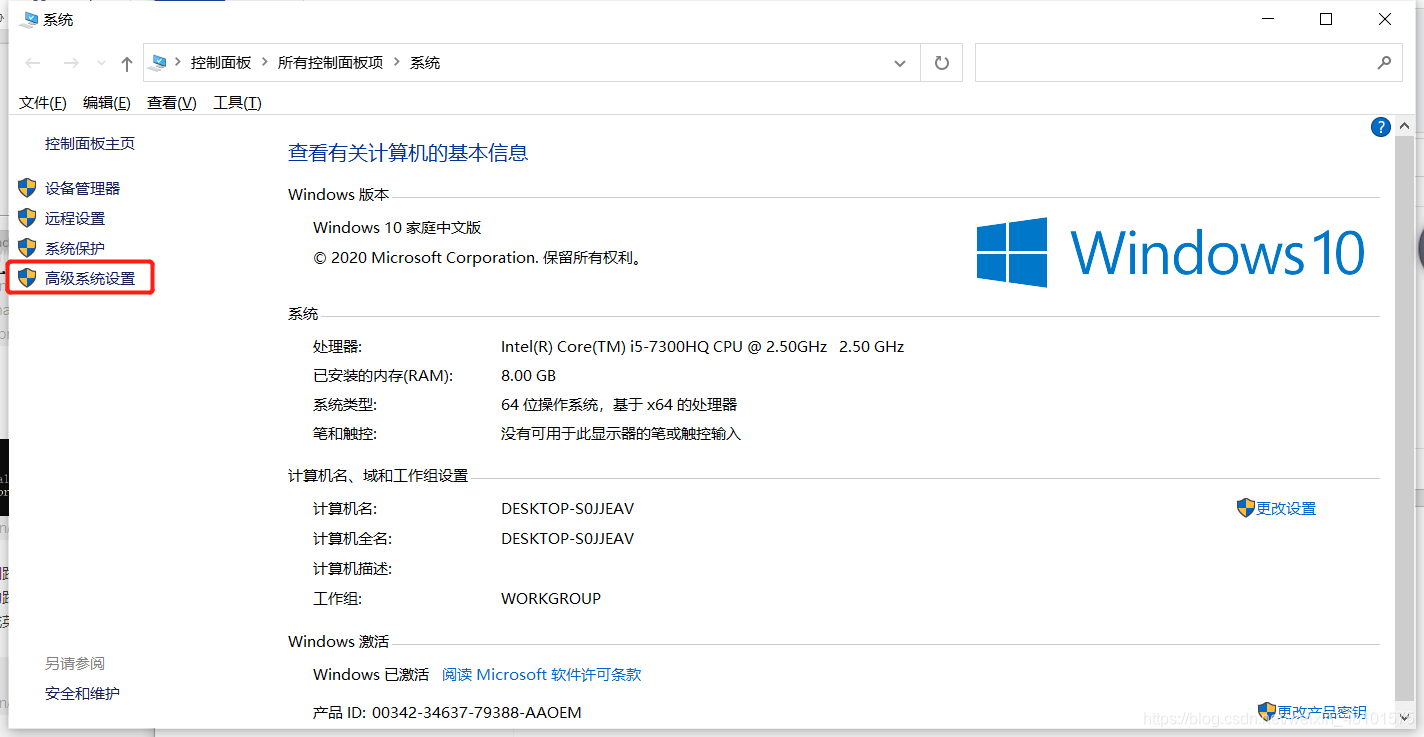Click the 计算机全名 value DESKTOP-S0JJEAV

(x=567, y=538)
